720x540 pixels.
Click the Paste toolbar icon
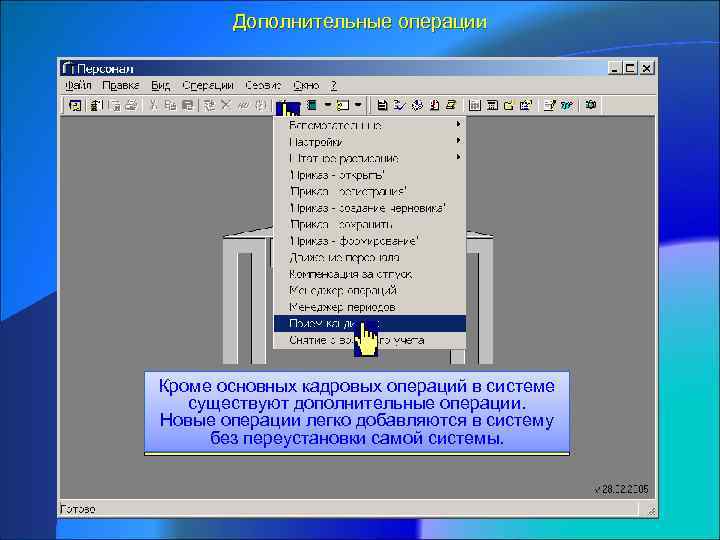[187, 106]
